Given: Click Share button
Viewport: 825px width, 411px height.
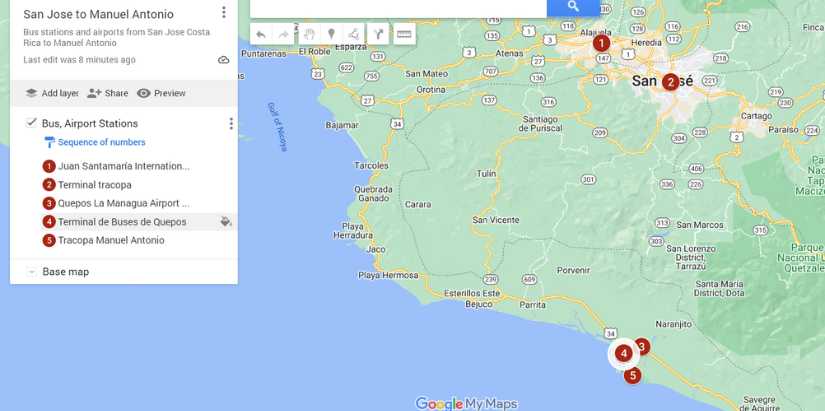Looking at the screenshot, I should [x=107, y=93].
